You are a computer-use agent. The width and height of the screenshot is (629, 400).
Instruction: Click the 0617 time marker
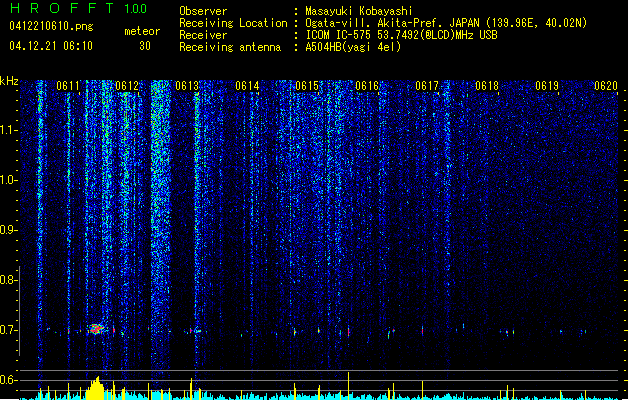tap(427, 86)
